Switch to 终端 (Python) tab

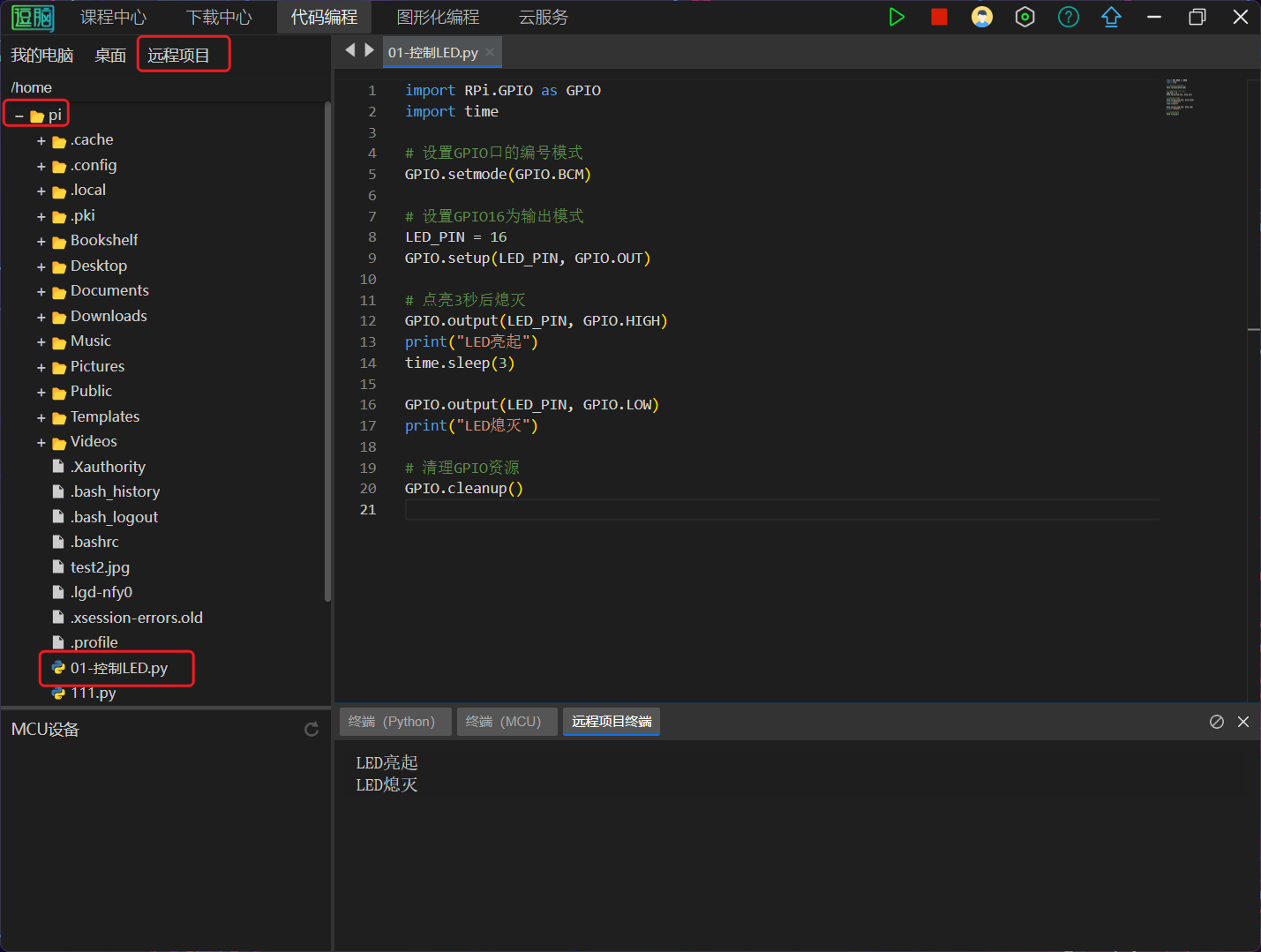point(395,722)
